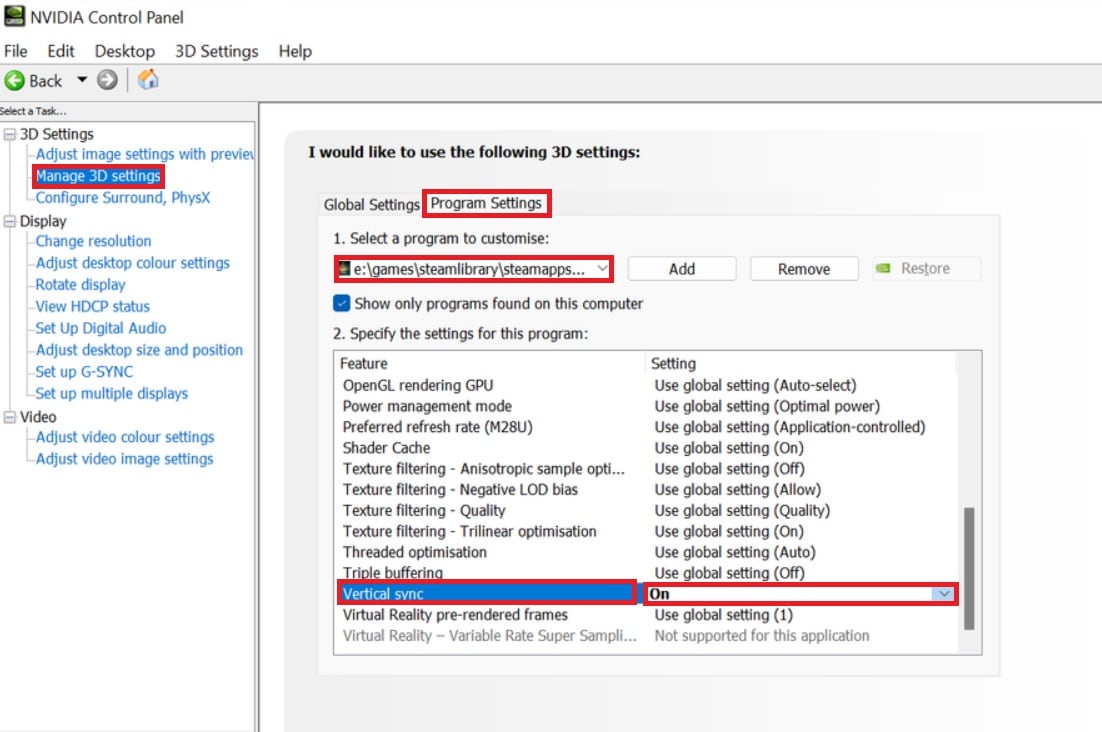The width and height of the screenshot is (1102, 732).
Task: Click the Setting column header
Action: pos(800,363)
